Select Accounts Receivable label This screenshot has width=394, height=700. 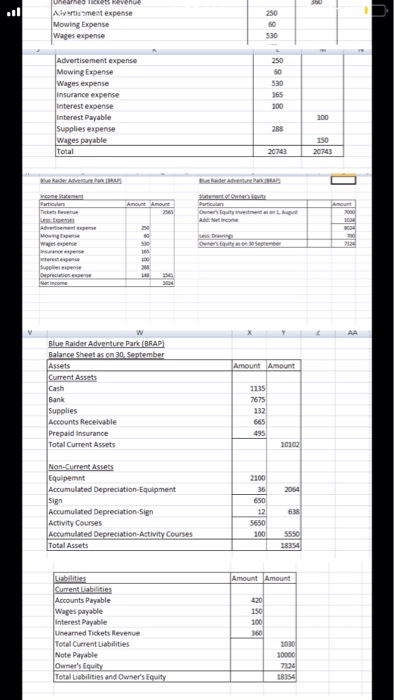[x=83, y=422]
